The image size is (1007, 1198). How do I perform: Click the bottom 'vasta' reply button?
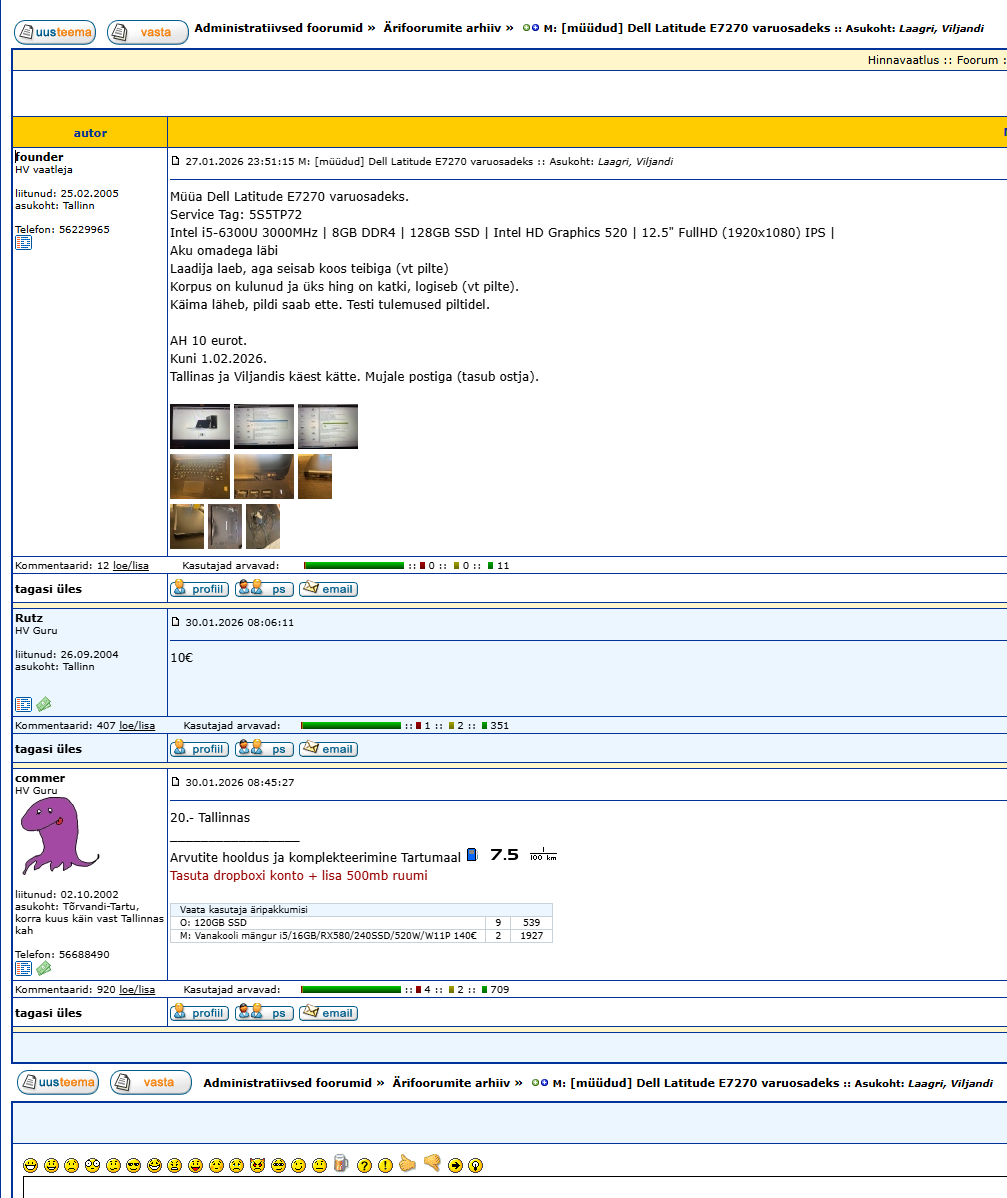(x=150, y=1082)
